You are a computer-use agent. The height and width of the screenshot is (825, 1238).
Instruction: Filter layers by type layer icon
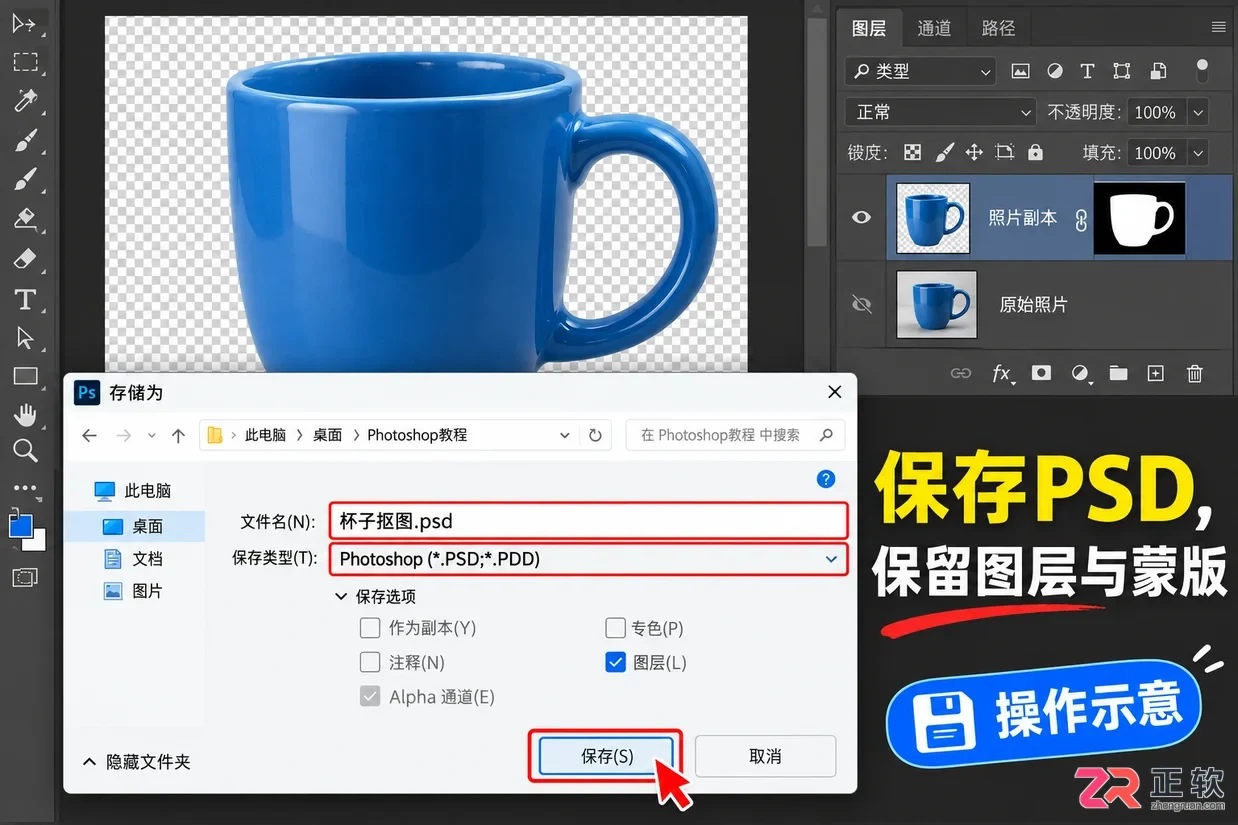(x=1087, y=71)
